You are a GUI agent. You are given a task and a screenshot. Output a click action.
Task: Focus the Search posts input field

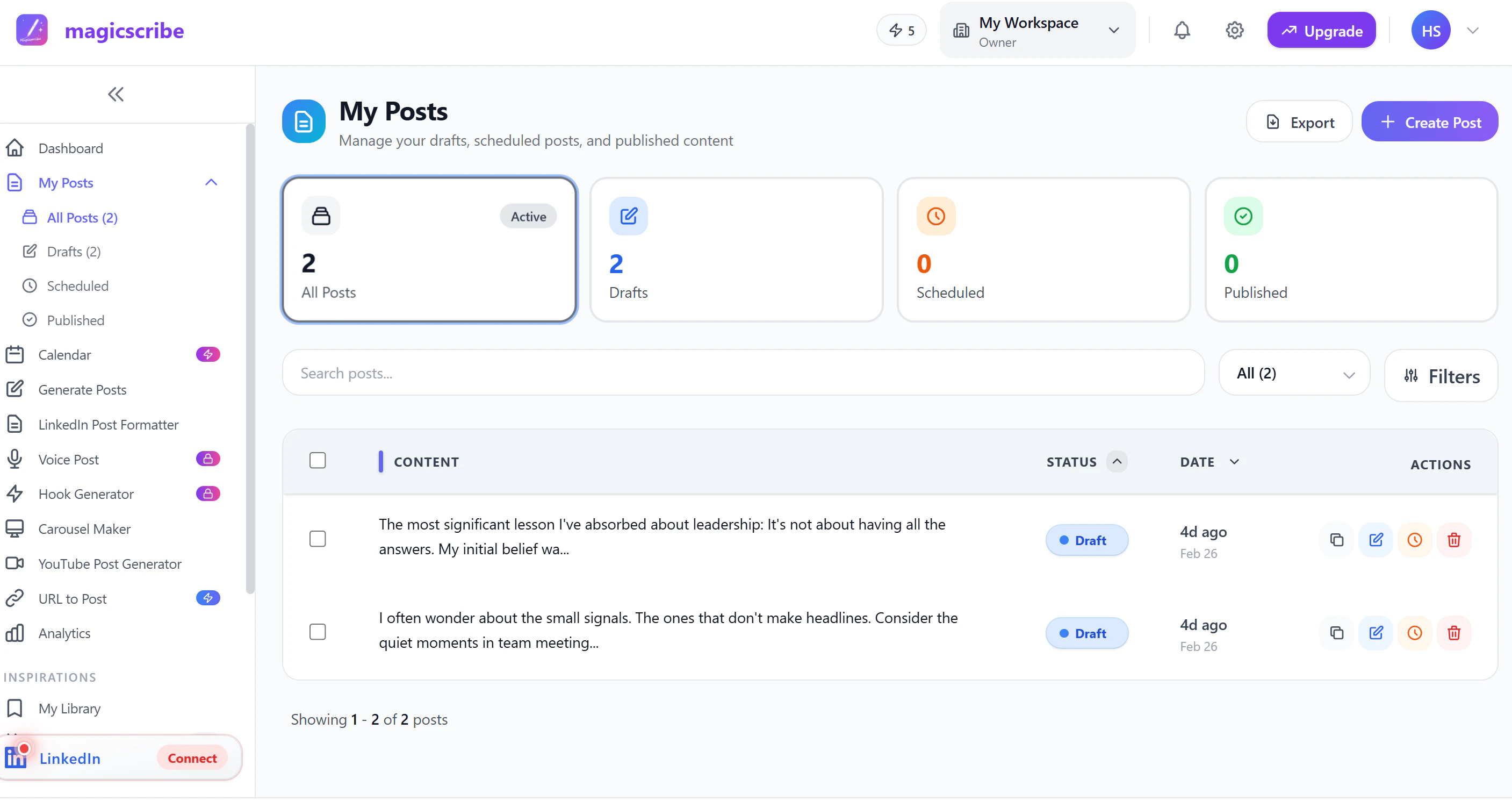[x=743, y=374]
